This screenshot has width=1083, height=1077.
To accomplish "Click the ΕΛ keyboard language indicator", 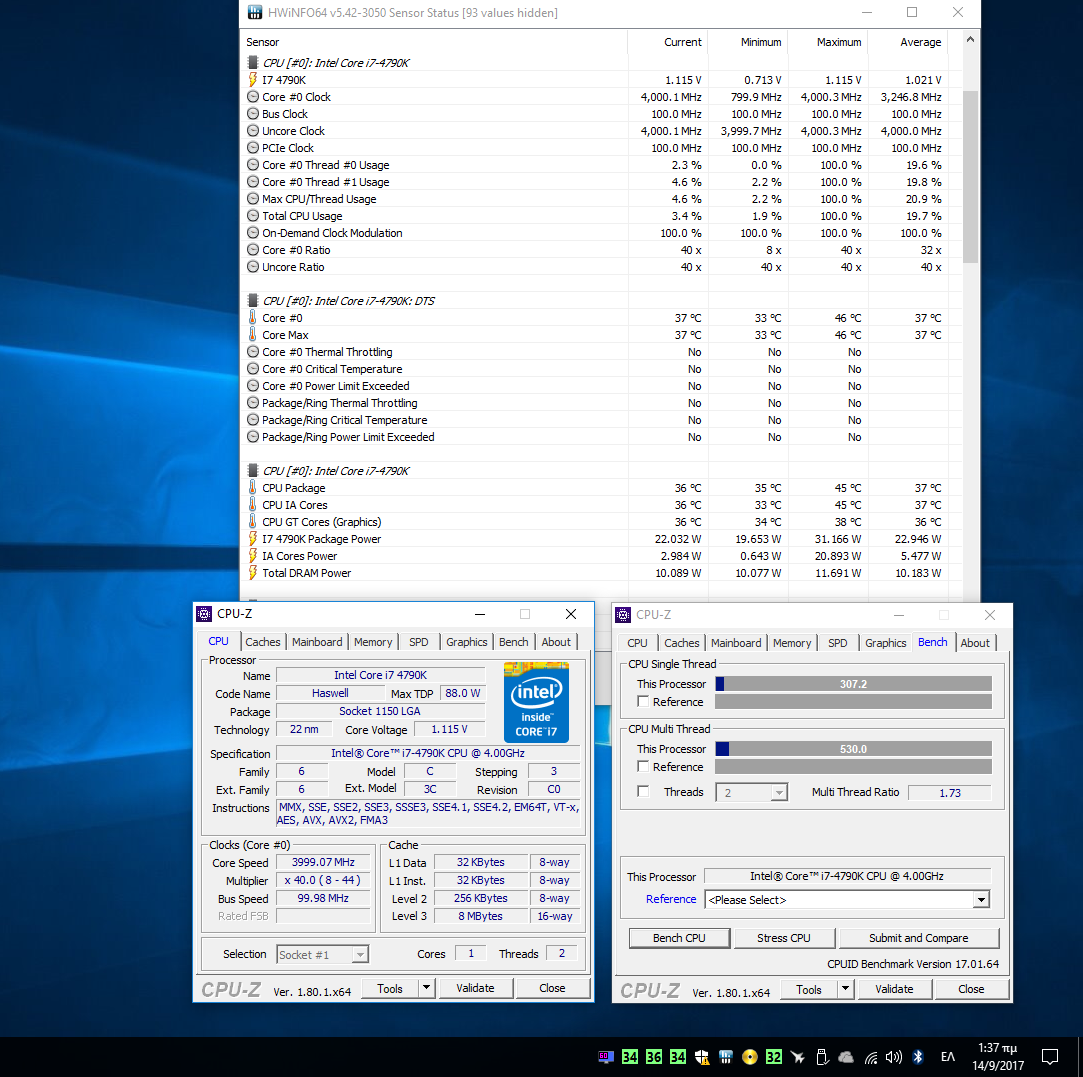I will tap(948, 1056).
